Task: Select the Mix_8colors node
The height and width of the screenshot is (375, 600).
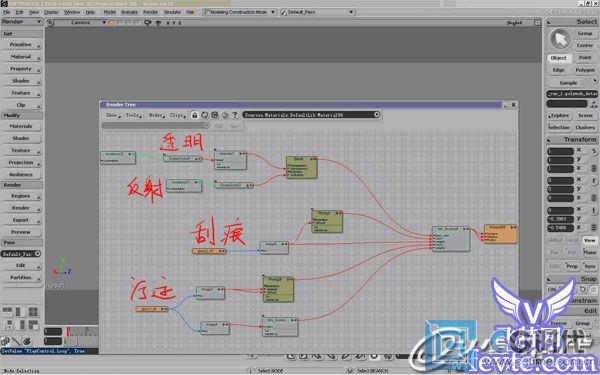Action: pos(451,239)
